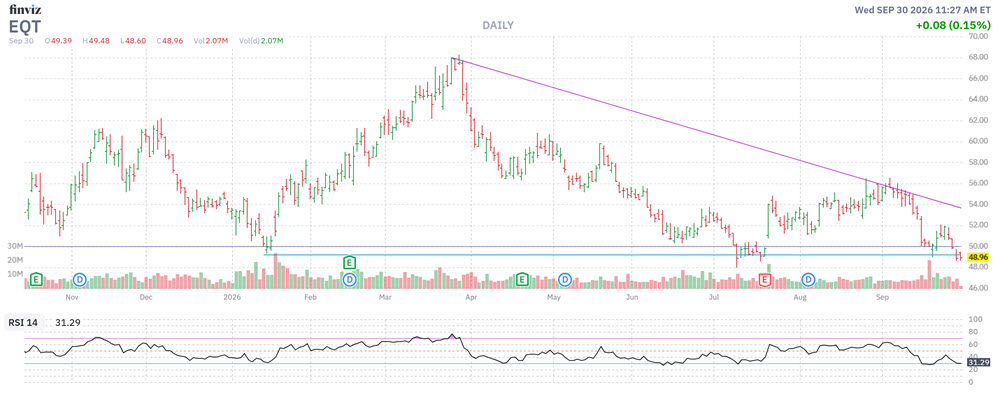Screen dimensions: 1000x393
Task: Click the May month label
Action: [554, 297]
